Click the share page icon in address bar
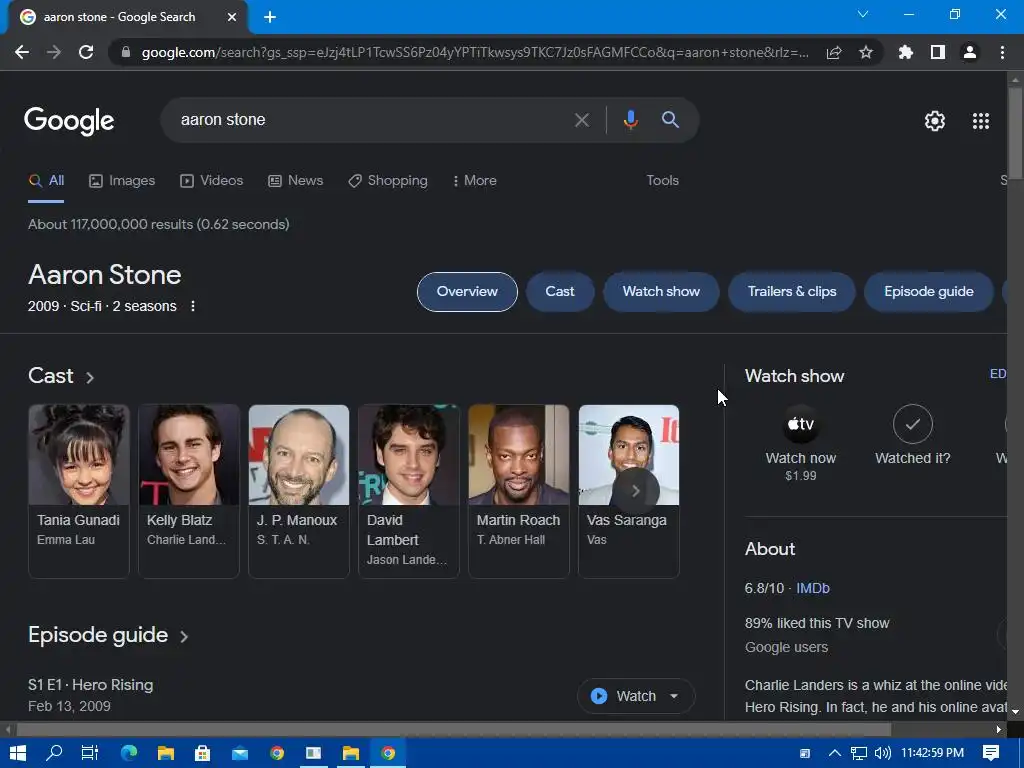1024x768 pixels. (834, 52)
